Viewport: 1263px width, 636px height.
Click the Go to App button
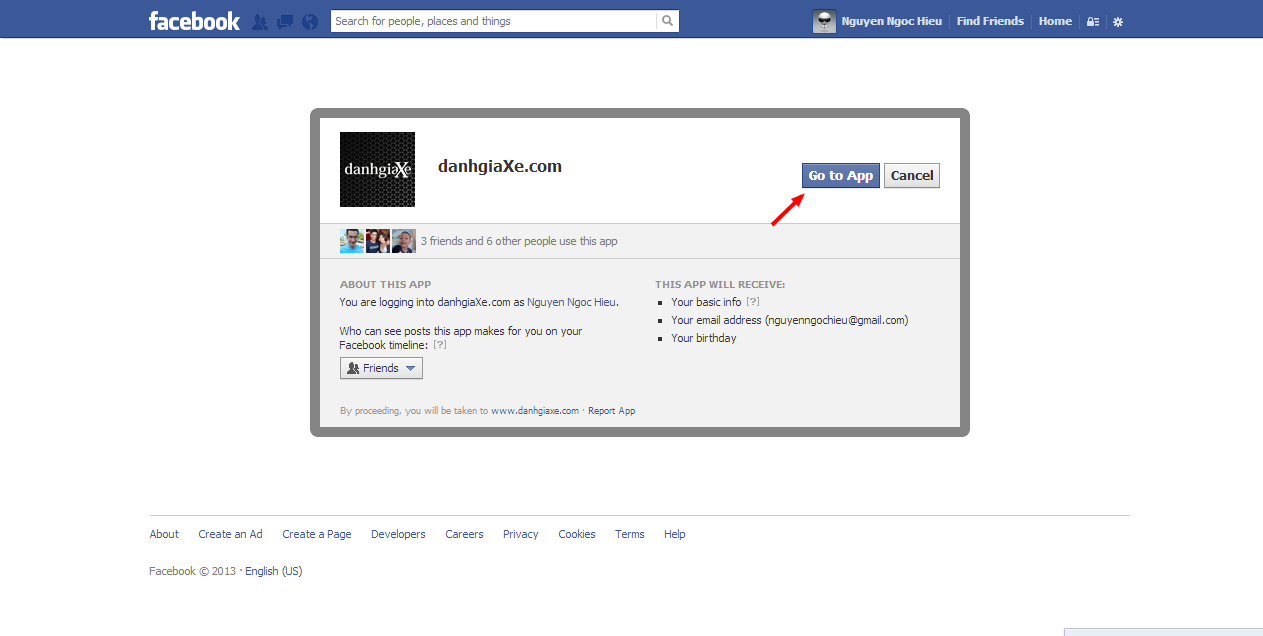840,176
